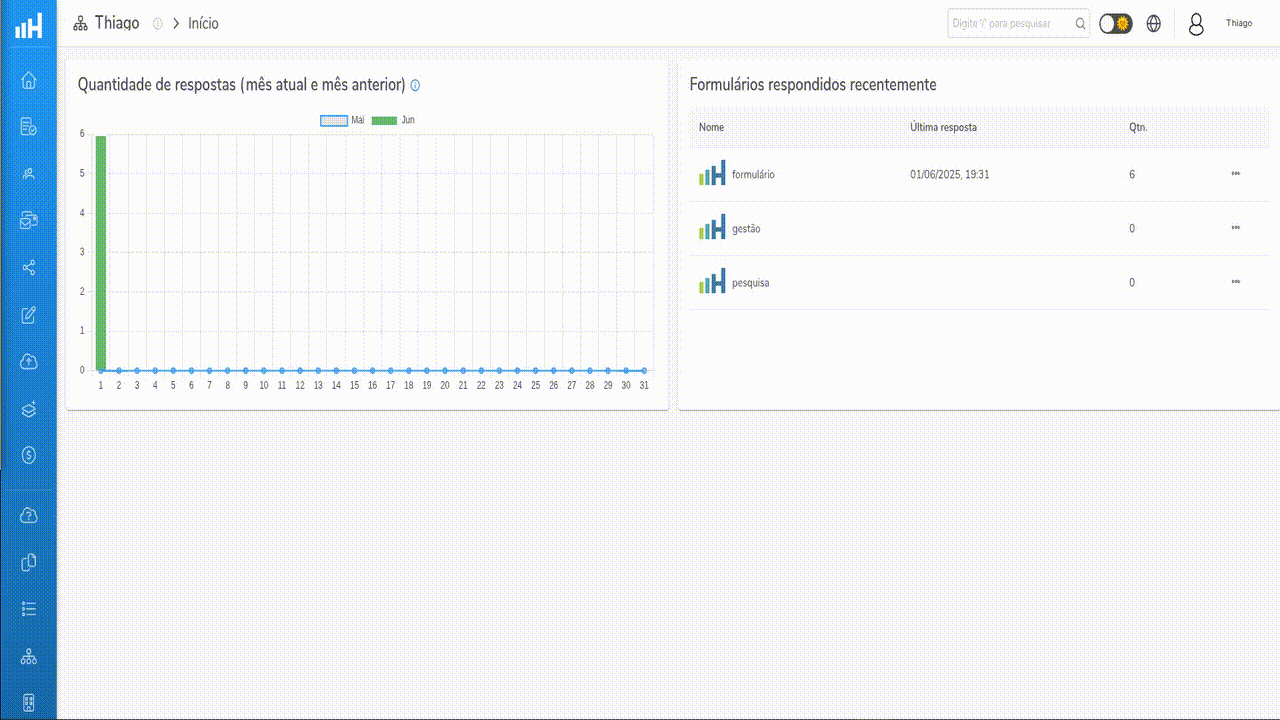Click the green June bar on day 1
Image resolution: width=1280 pixels, height=720 pixels.
101,253
